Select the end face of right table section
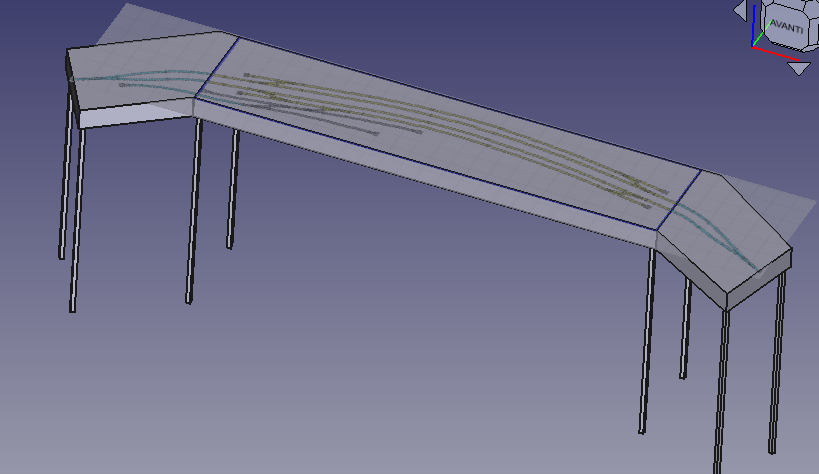819x474 pixels. [x=757, y=284]
